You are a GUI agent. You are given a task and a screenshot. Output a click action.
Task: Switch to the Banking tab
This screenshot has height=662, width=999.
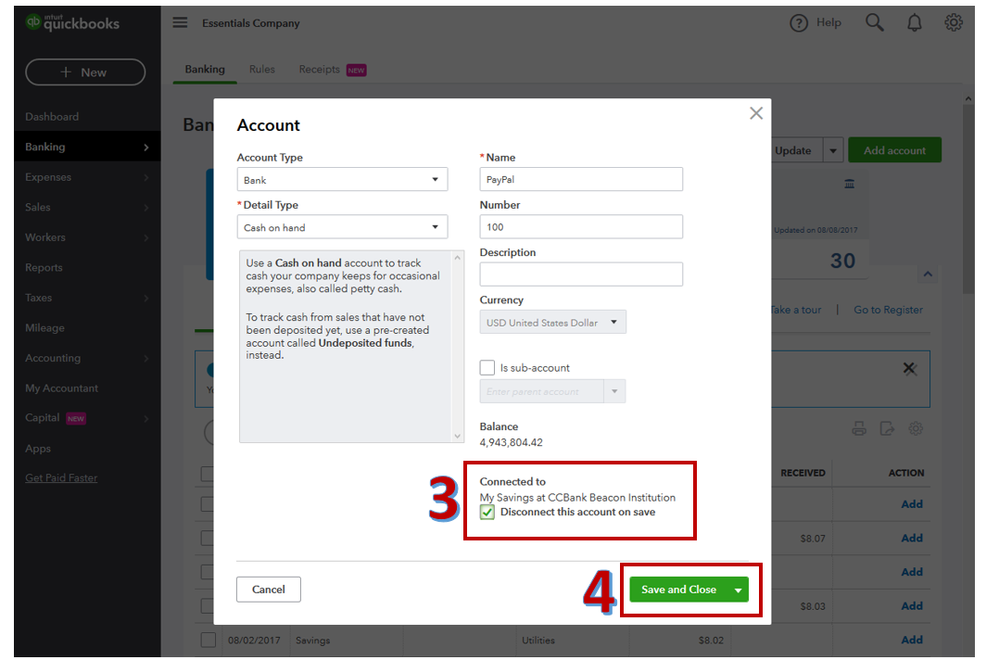point(205,69)
